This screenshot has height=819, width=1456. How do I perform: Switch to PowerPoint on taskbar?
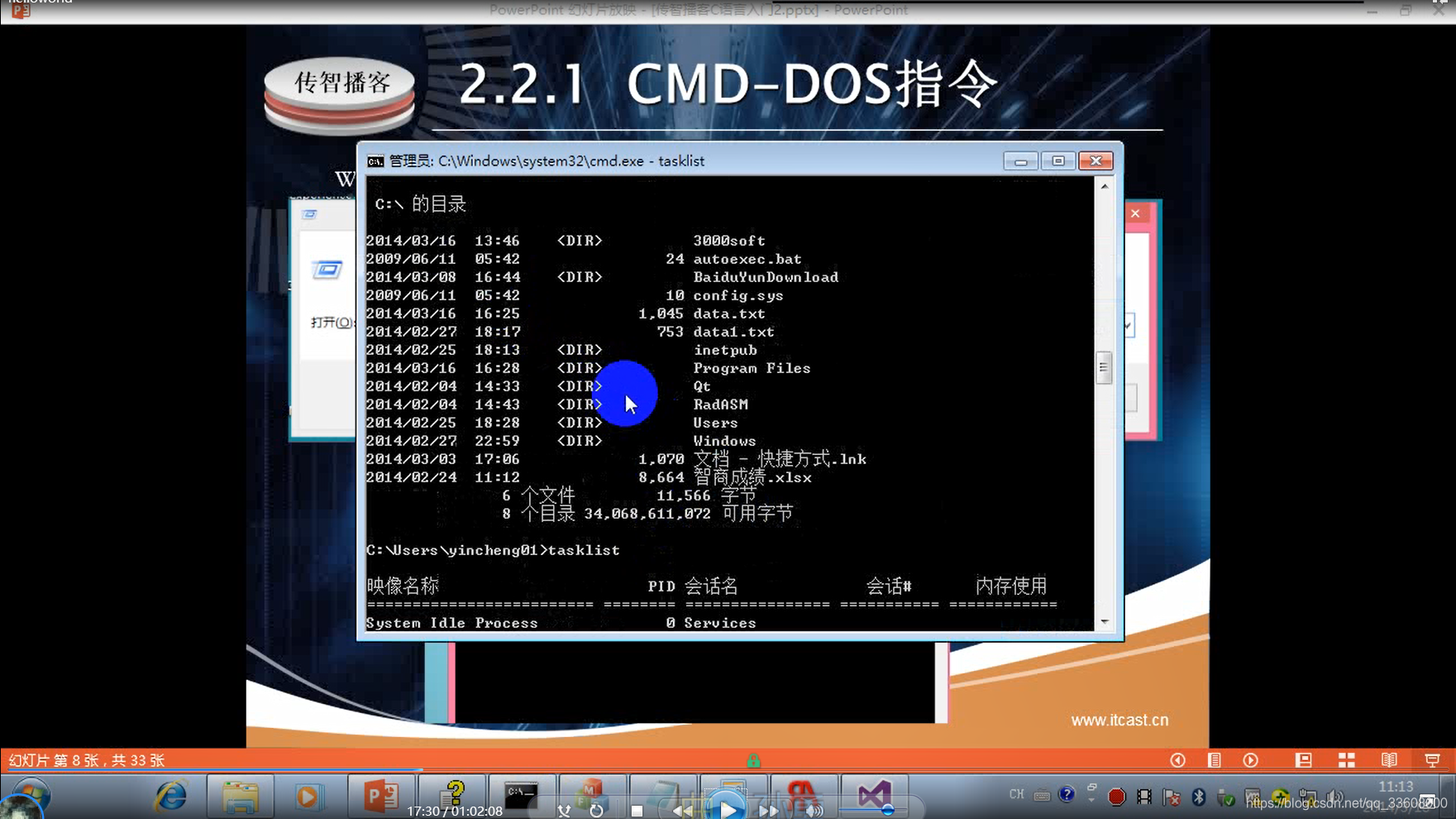[381, 797]
